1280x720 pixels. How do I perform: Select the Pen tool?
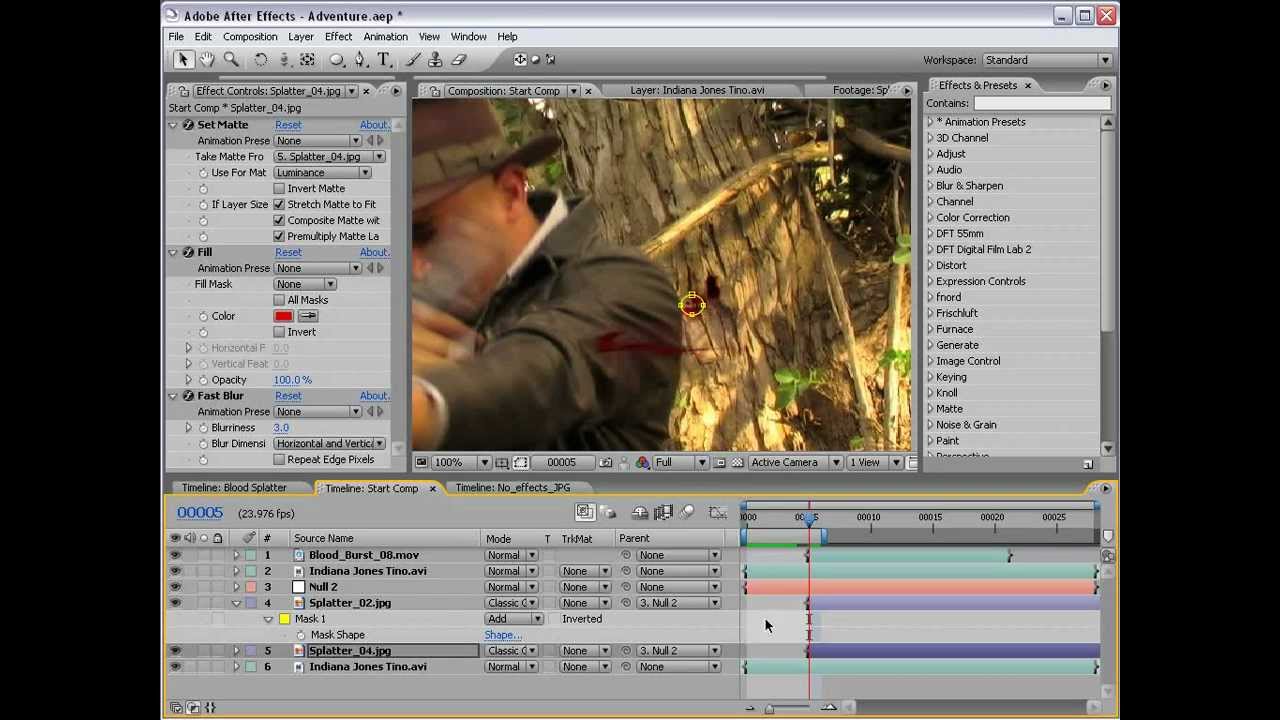pos(361,60)
